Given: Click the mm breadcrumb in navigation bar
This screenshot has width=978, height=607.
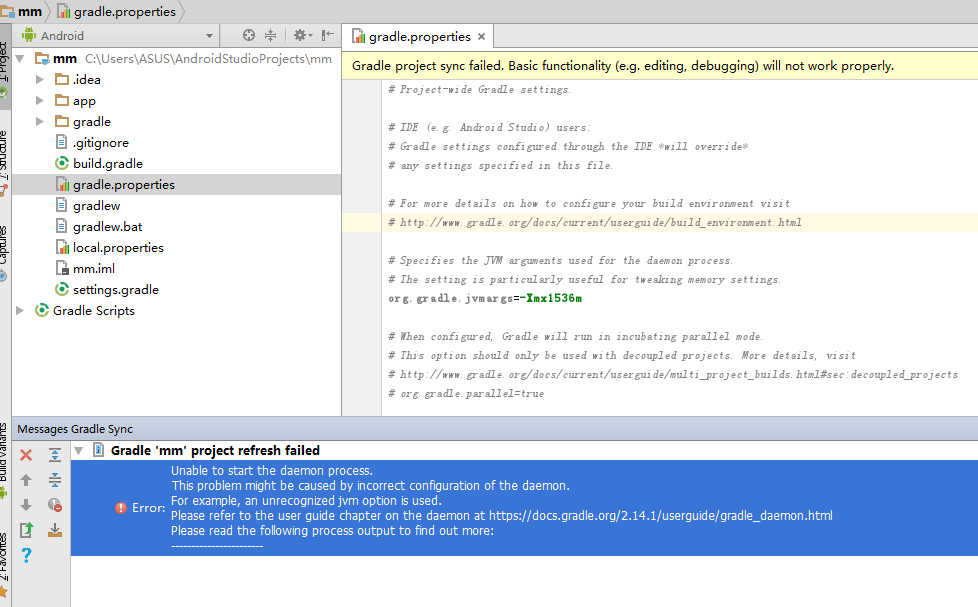Looking at the screenshot, I should click(x=23, y=11).
